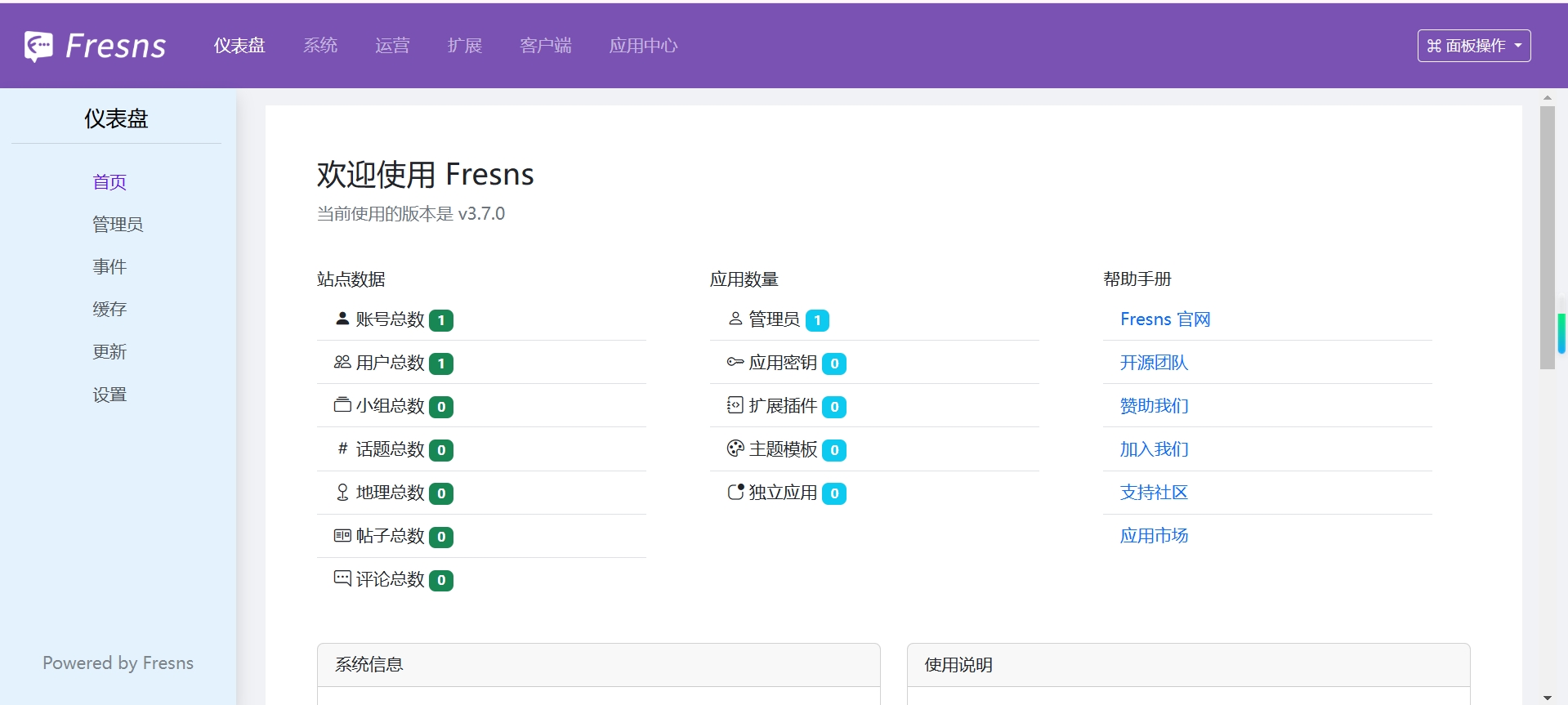The height and width of the screenshot is (705, 1568).
Task: Click the hashtag topic total icon
Action: coord(342,448)
